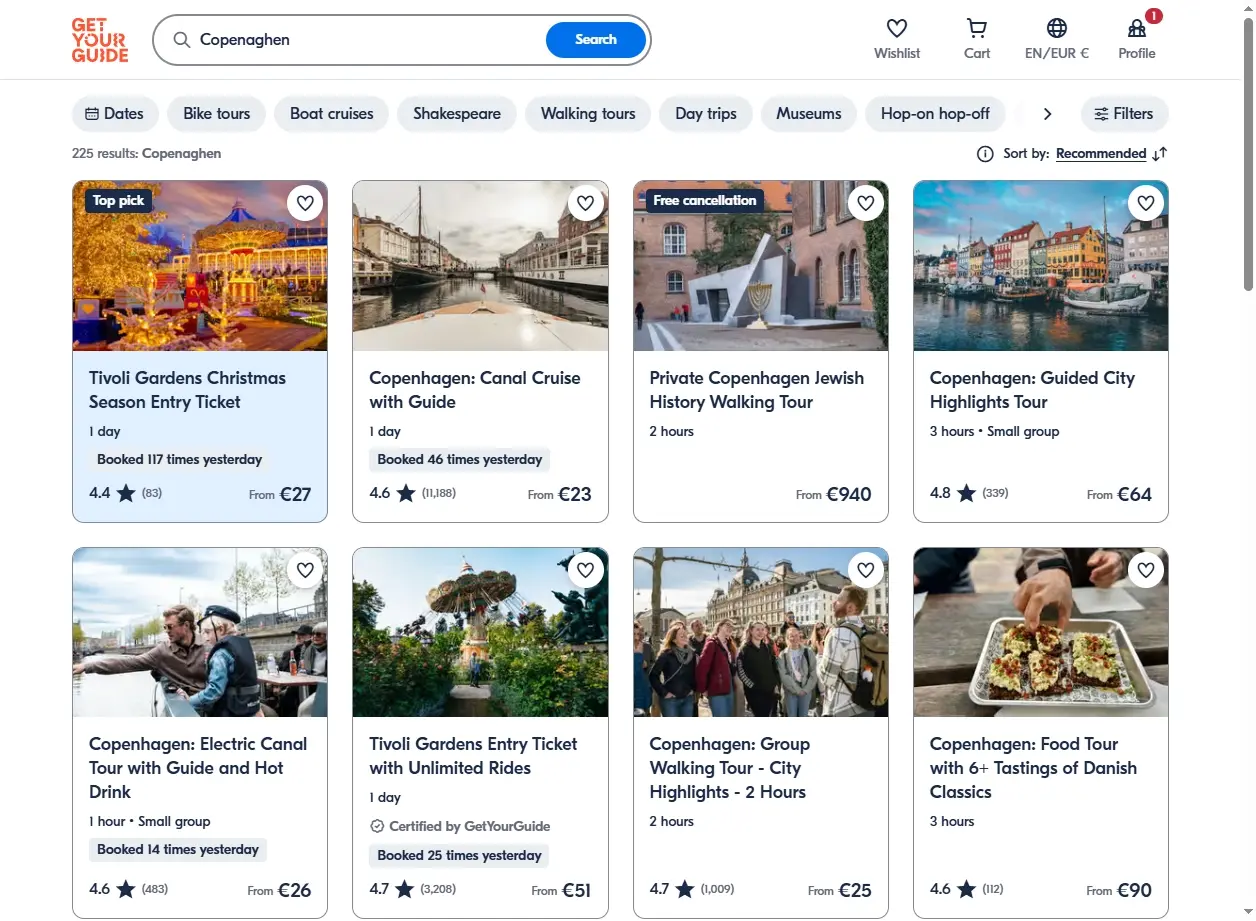Select the Boat cruises filter chip
The height and width of the screenshot is (921, 1256).
pos(332,114)
